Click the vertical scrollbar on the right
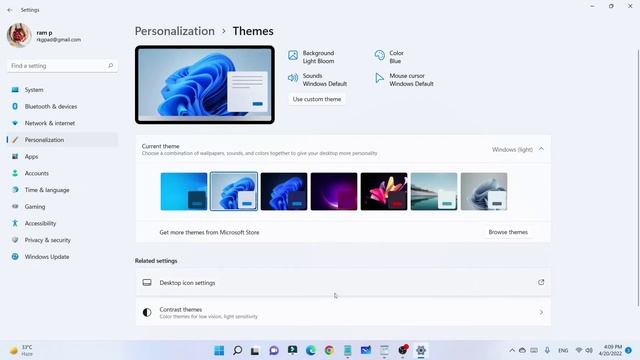The image size is (640, 360). (638, 178)
